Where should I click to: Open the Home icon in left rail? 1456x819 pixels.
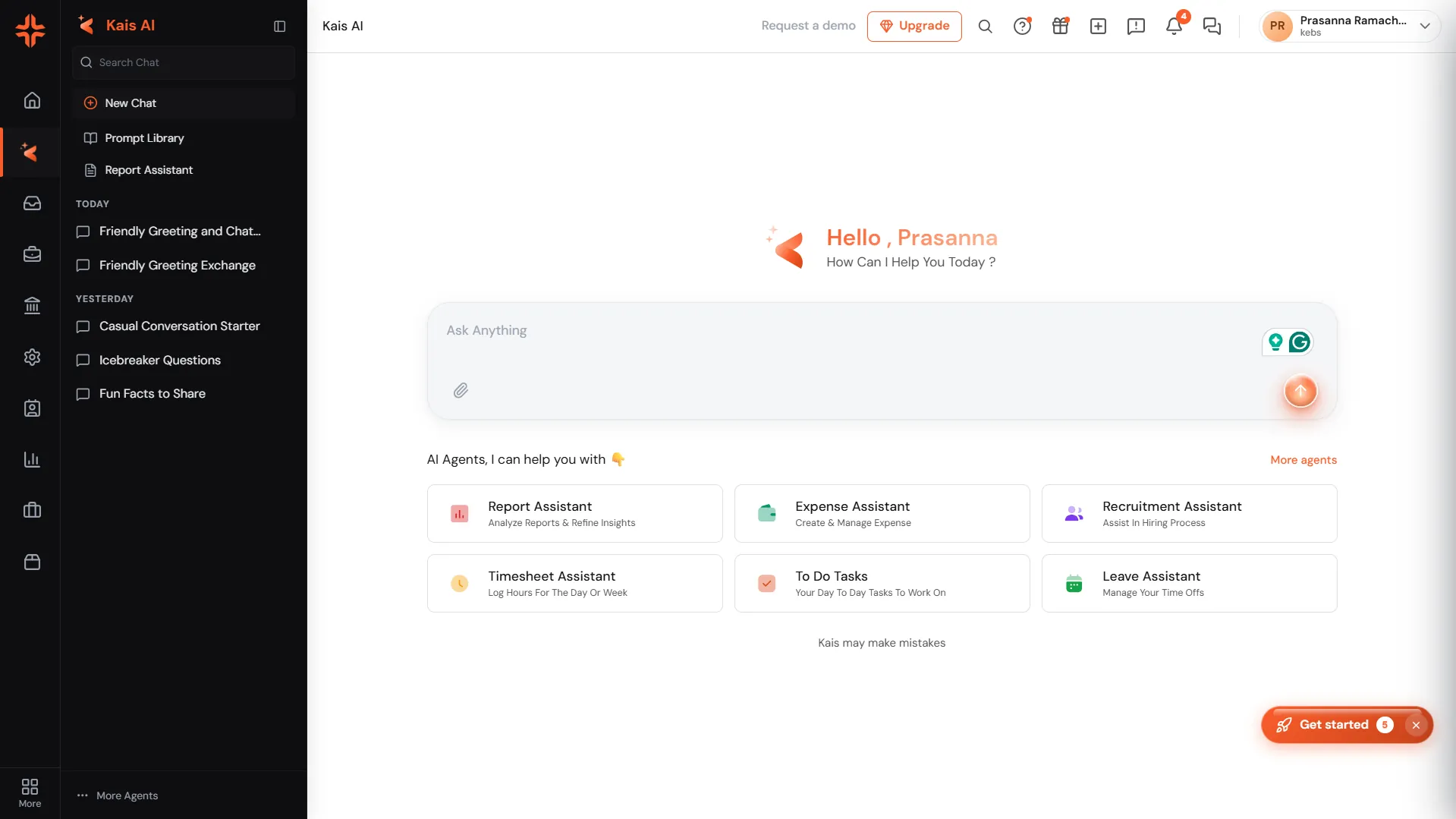(32, 100)
